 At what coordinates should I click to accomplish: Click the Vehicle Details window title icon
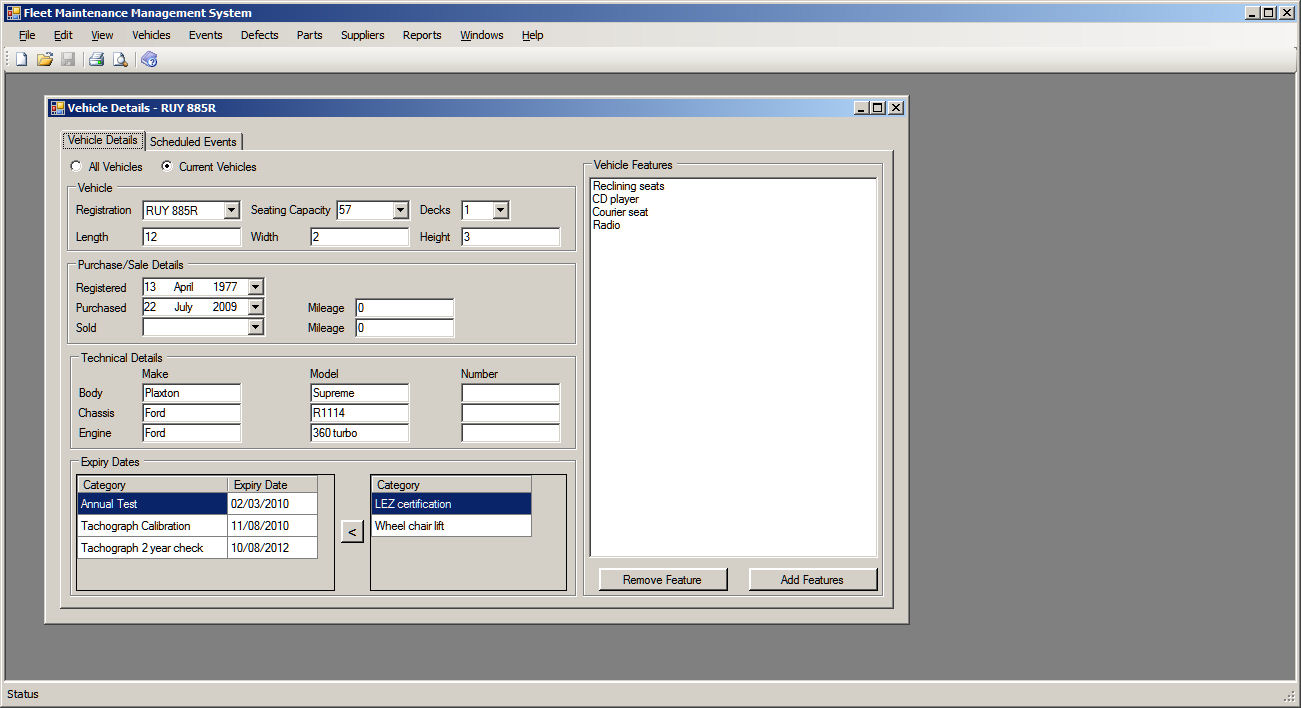[57, 108]
